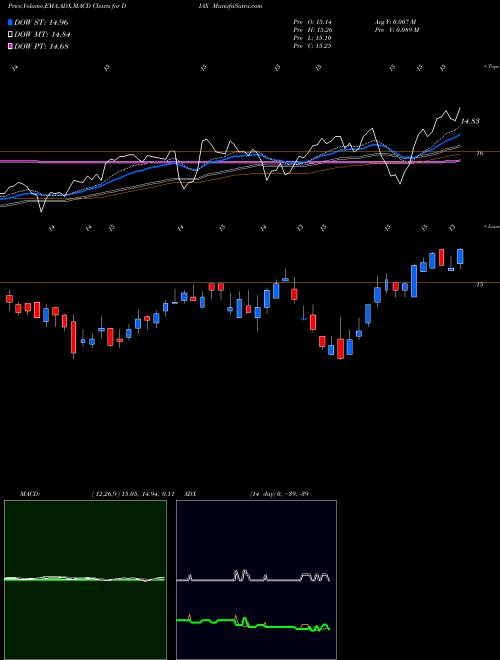Click the magenta DOW PT legend swatch
Viewport: 500px width, 660px height.
(x=10, y=46)
